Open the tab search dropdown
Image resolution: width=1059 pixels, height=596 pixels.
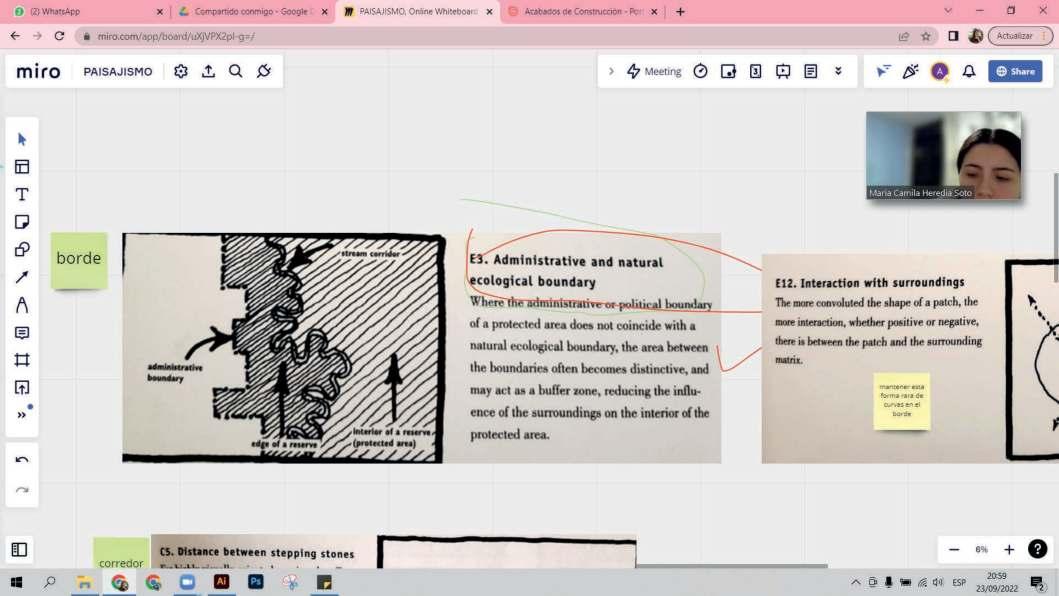[948, 11]
